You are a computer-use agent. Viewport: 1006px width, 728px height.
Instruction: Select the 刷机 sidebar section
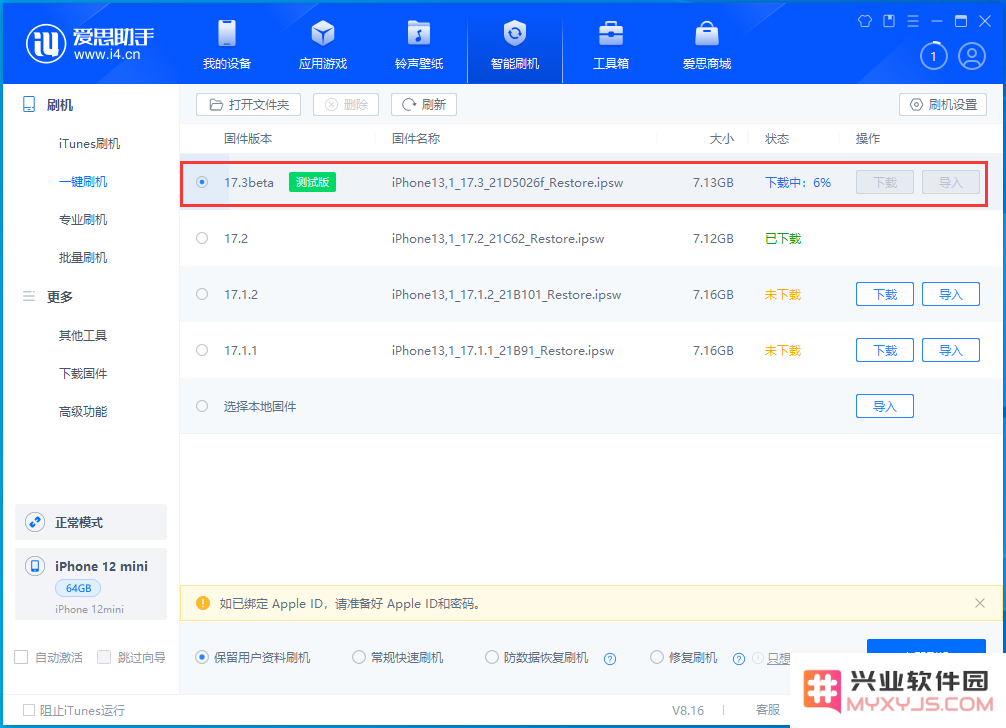pos(60,105)
